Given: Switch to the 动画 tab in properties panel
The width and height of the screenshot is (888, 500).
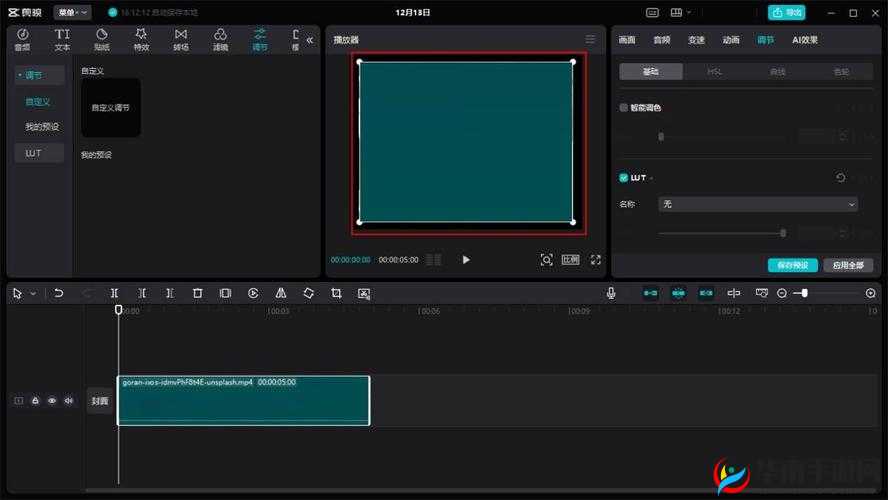Looking at the screenshot, I should click(731, 40).
